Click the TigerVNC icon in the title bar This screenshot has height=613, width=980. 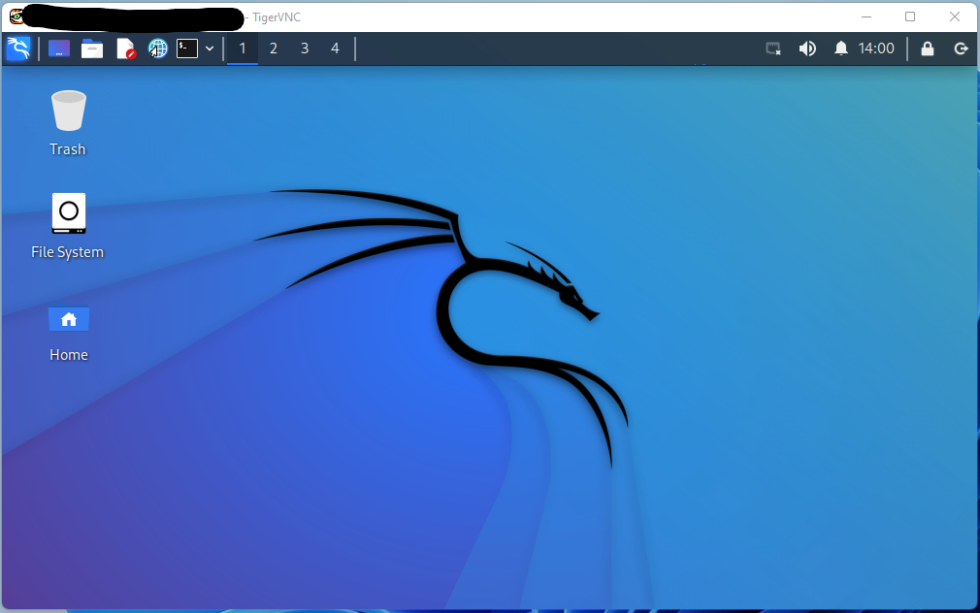(16, 16)
